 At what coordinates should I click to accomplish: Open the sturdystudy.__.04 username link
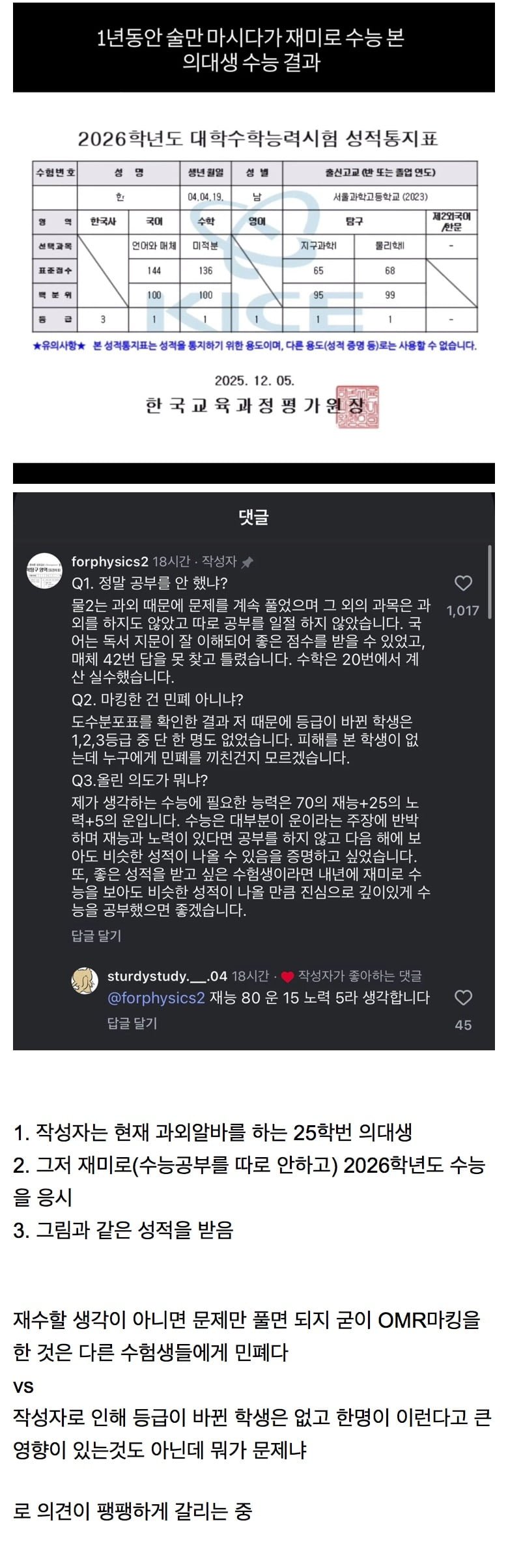pyautogui.click(x=167, y=976)
